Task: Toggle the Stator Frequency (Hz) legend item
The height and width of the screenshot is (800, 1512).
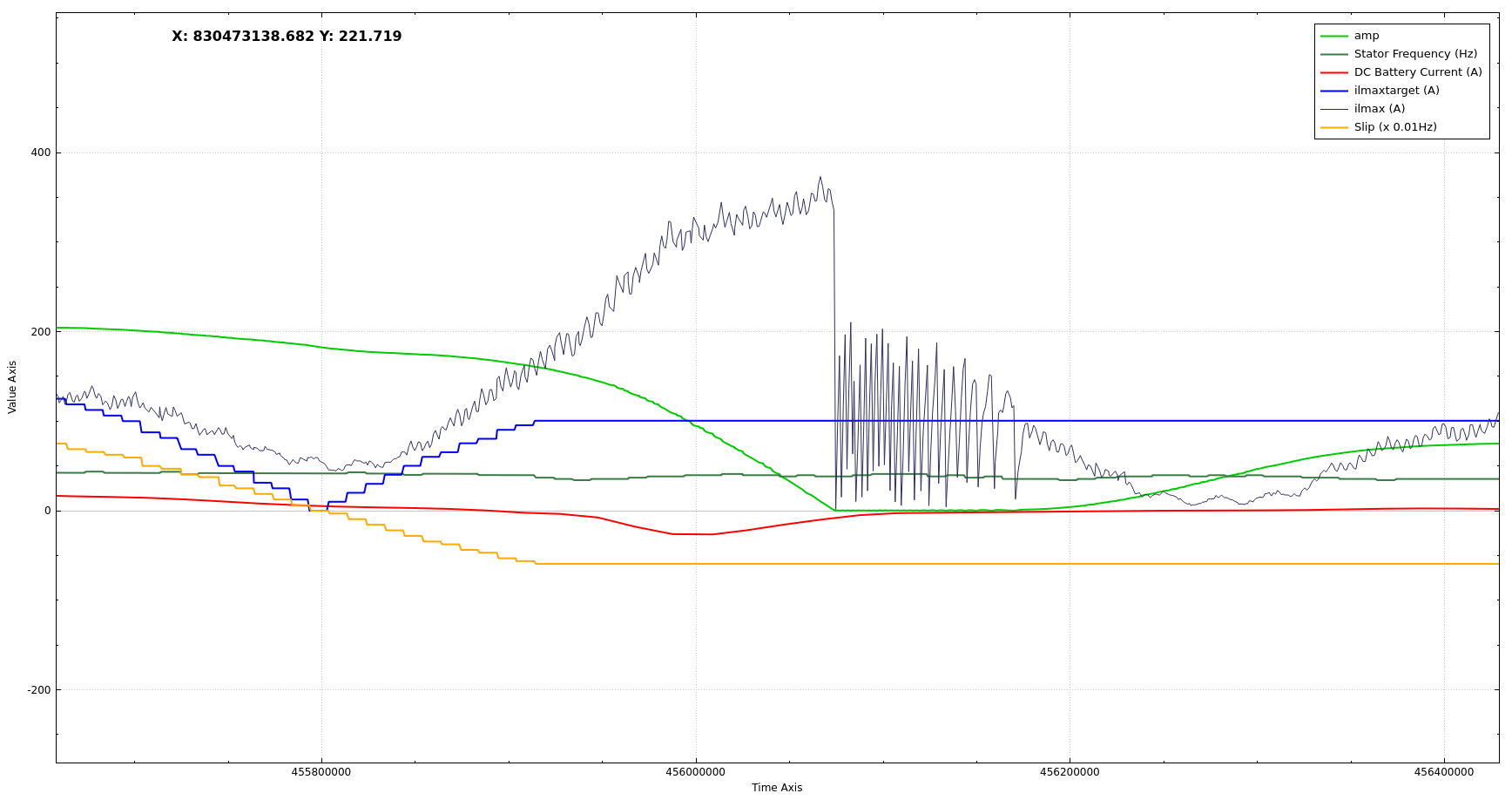Action: [1414, 54]
